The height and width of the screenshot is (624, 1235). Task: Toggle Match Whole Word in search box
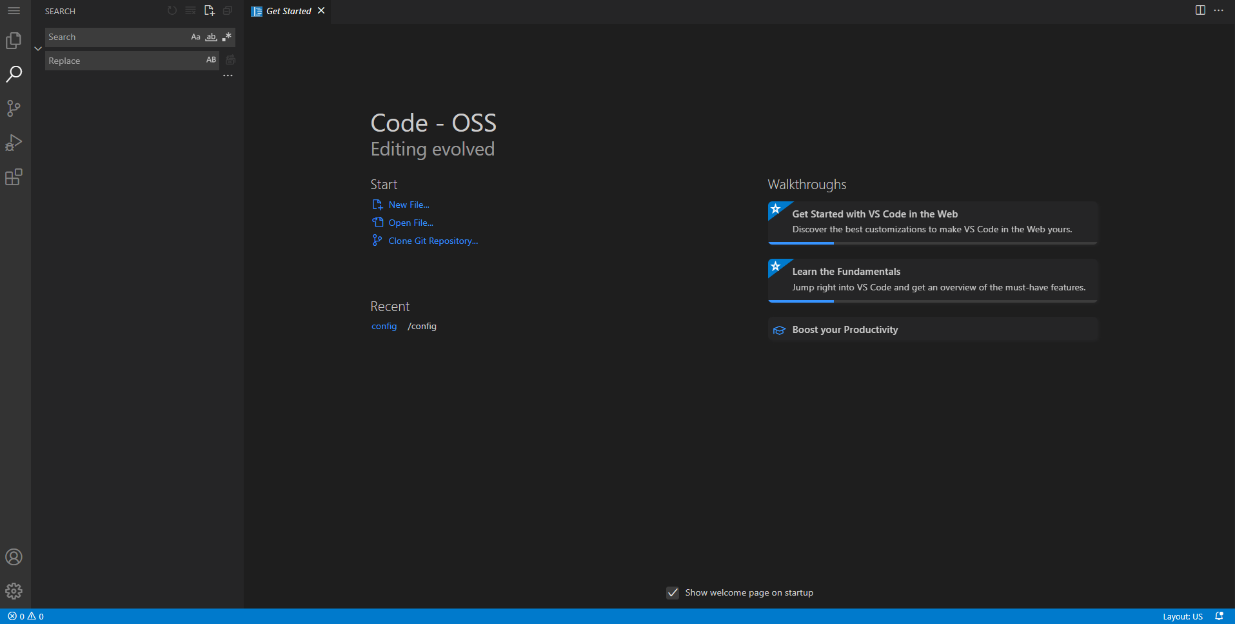point(211,37)
